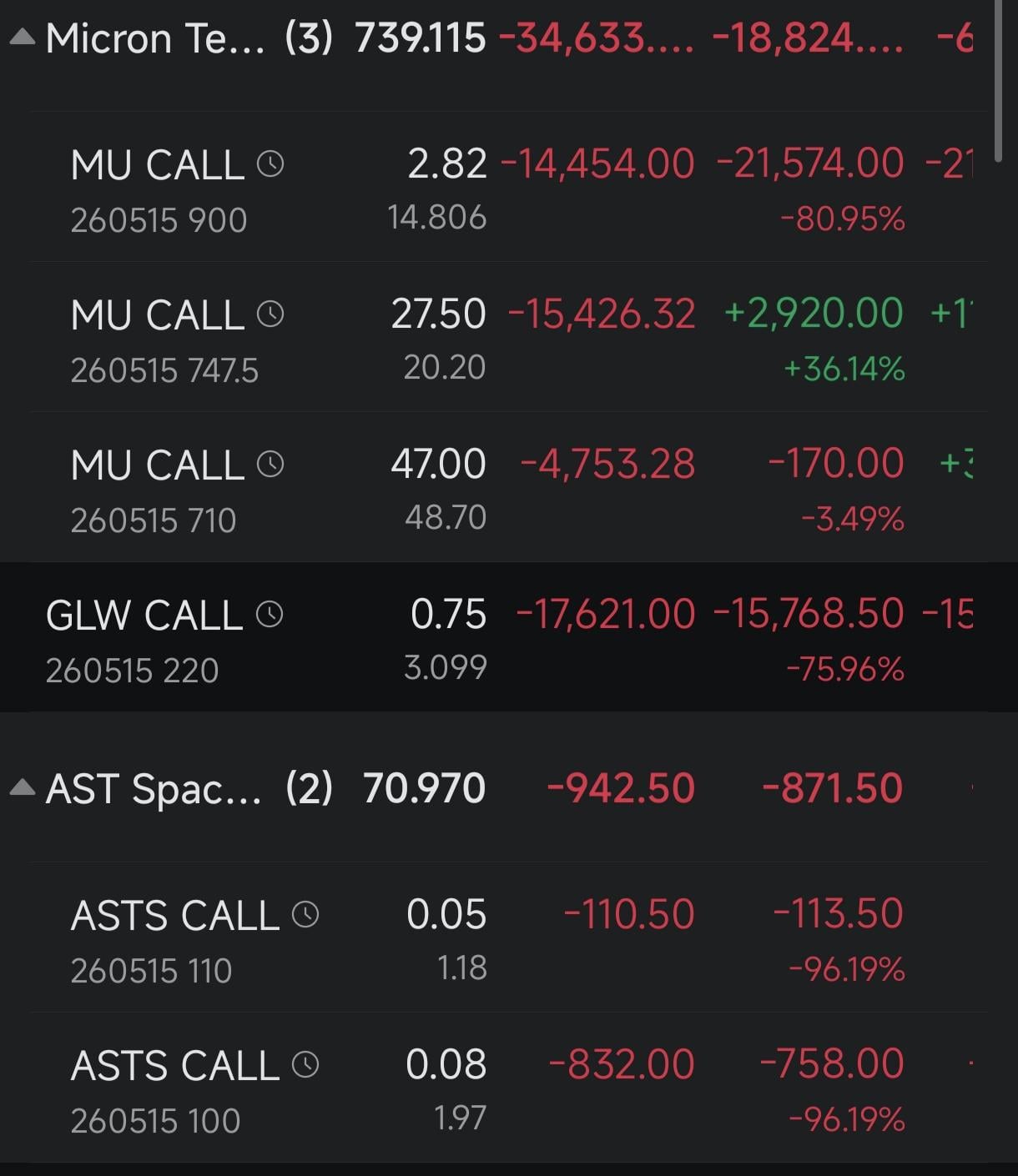Tap clock icon beside MU CALL 260515 747.5

pyautogui.click(x=270, y=314)
